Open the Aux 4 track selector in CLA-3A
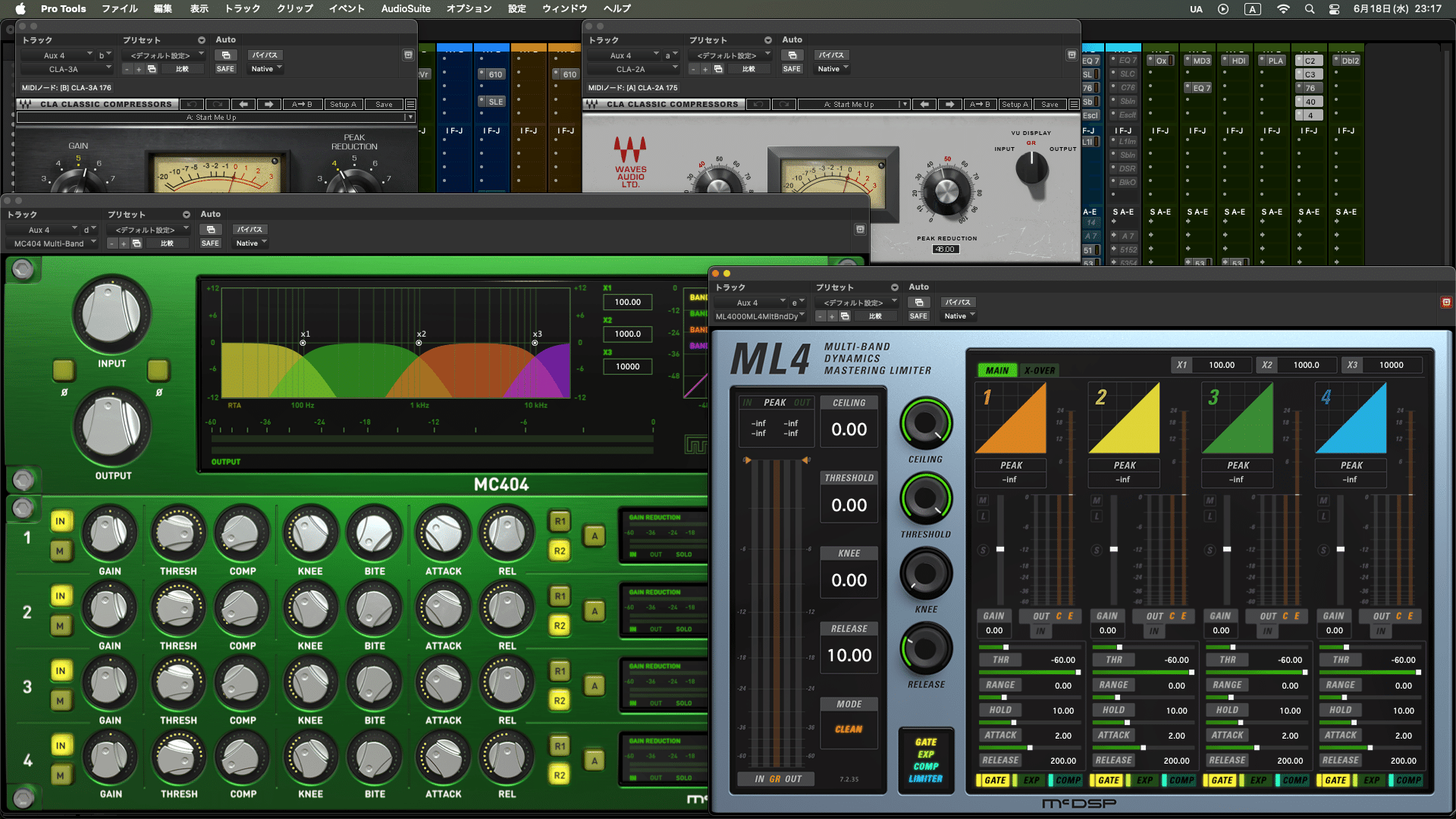This screenshot has width=1456, height=819. pyautogui.click(x=57, y=55)
